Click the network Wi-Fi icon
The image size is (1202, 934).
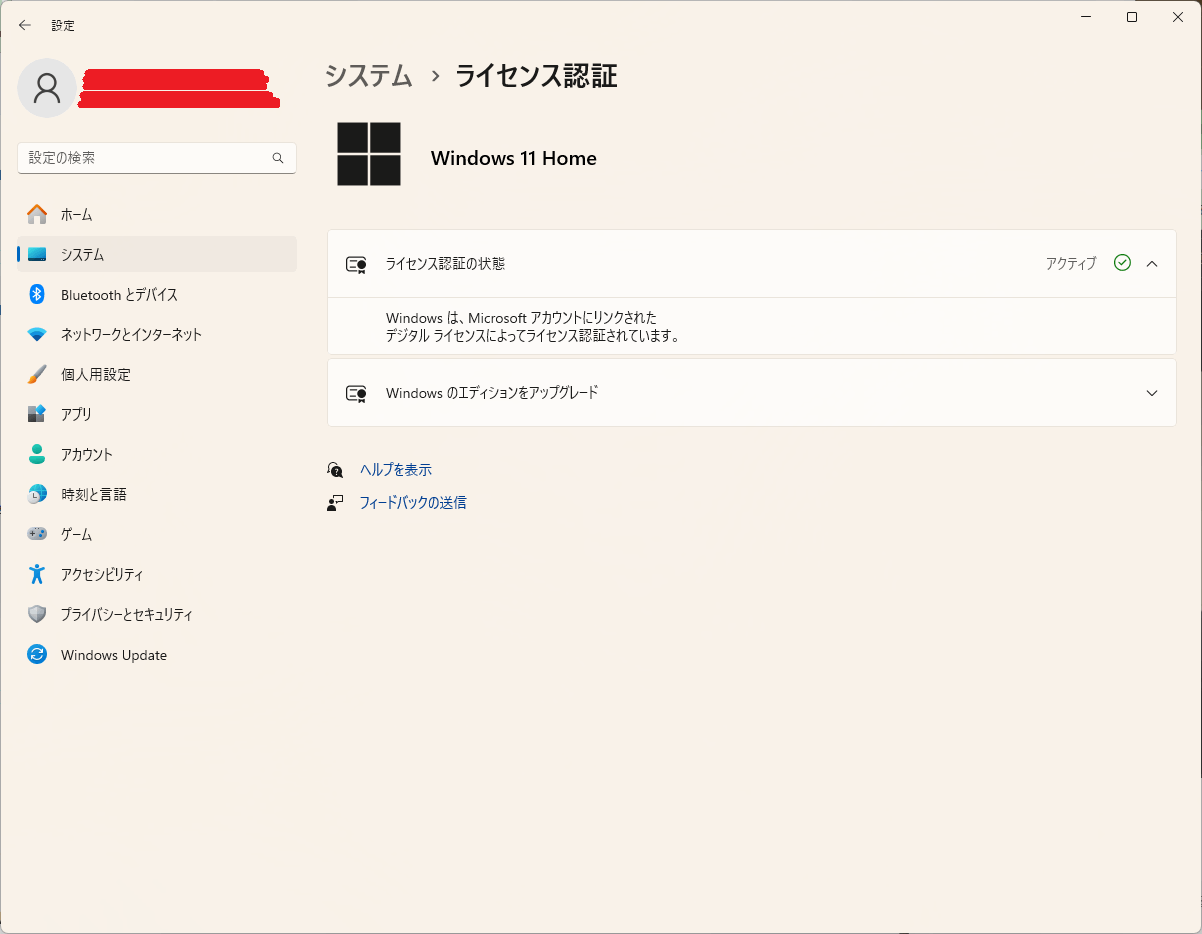[x=37, y=334]
